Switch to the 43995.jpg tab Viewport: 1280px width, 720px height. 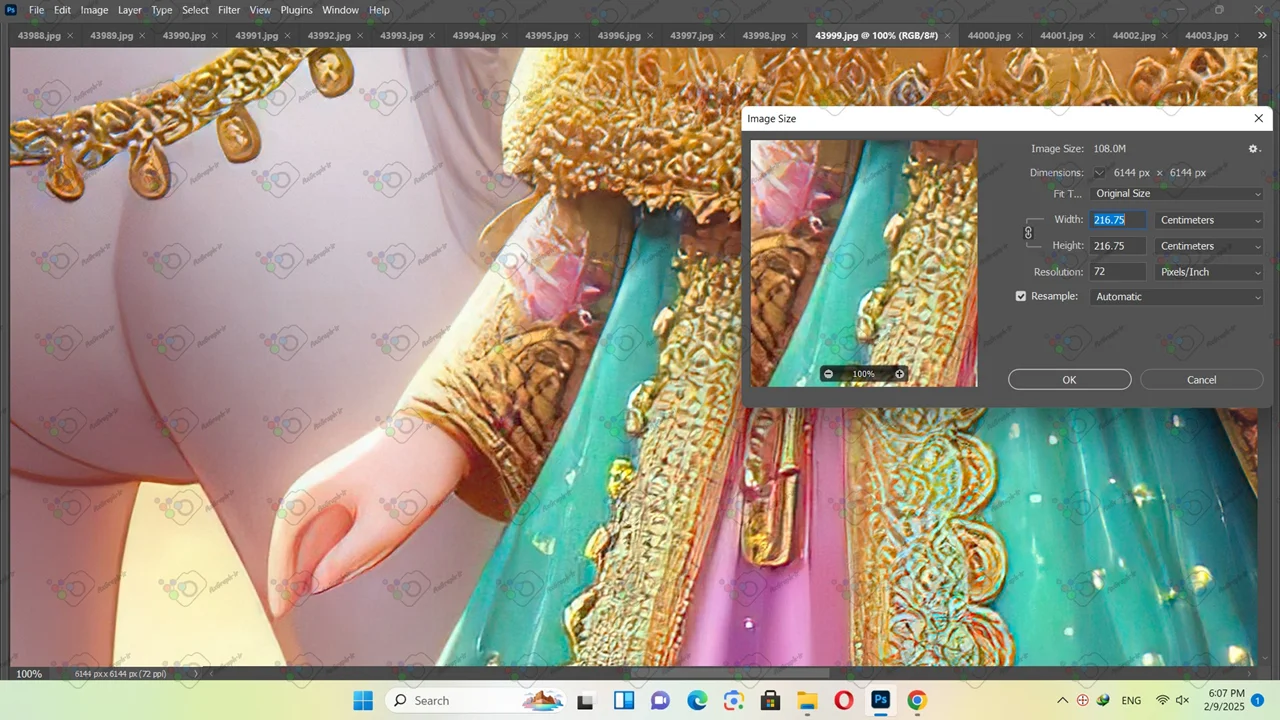546,36
